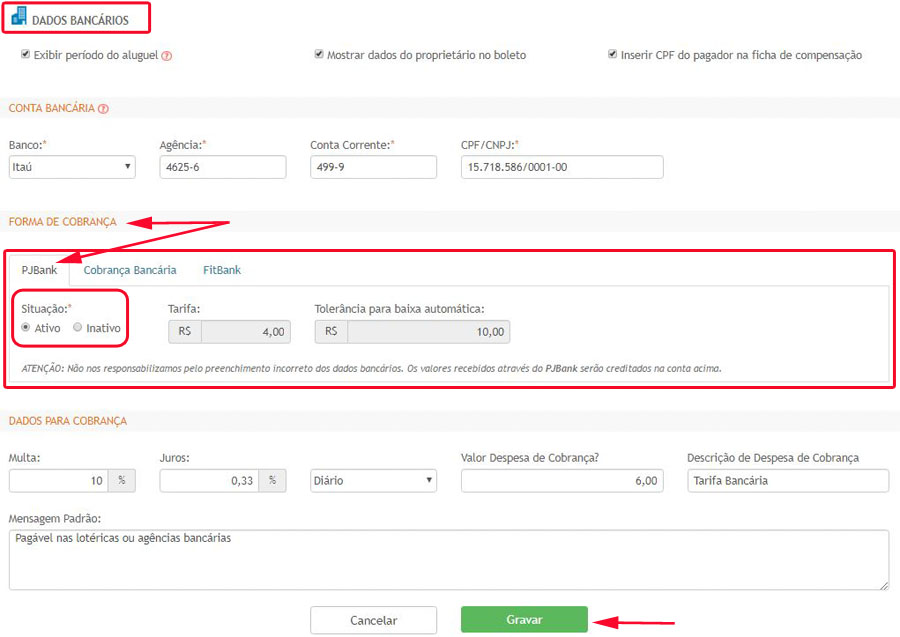The width and height of the screenshot is (900, 637).
Task: Click help icon next to Exibir período do aluguel
Action: click(x=167, y=56)
